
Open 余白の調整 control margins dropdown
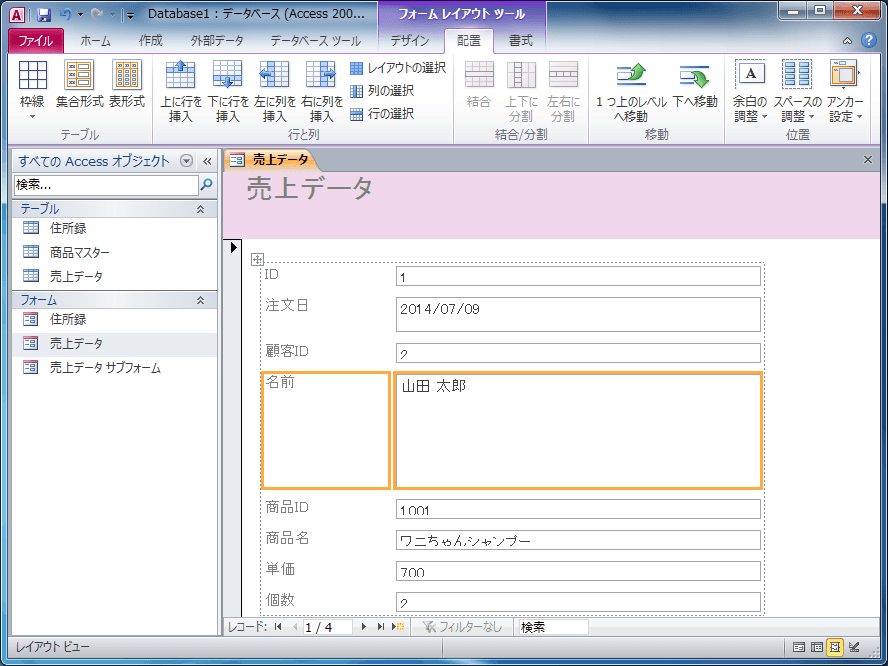coord(750,91)
